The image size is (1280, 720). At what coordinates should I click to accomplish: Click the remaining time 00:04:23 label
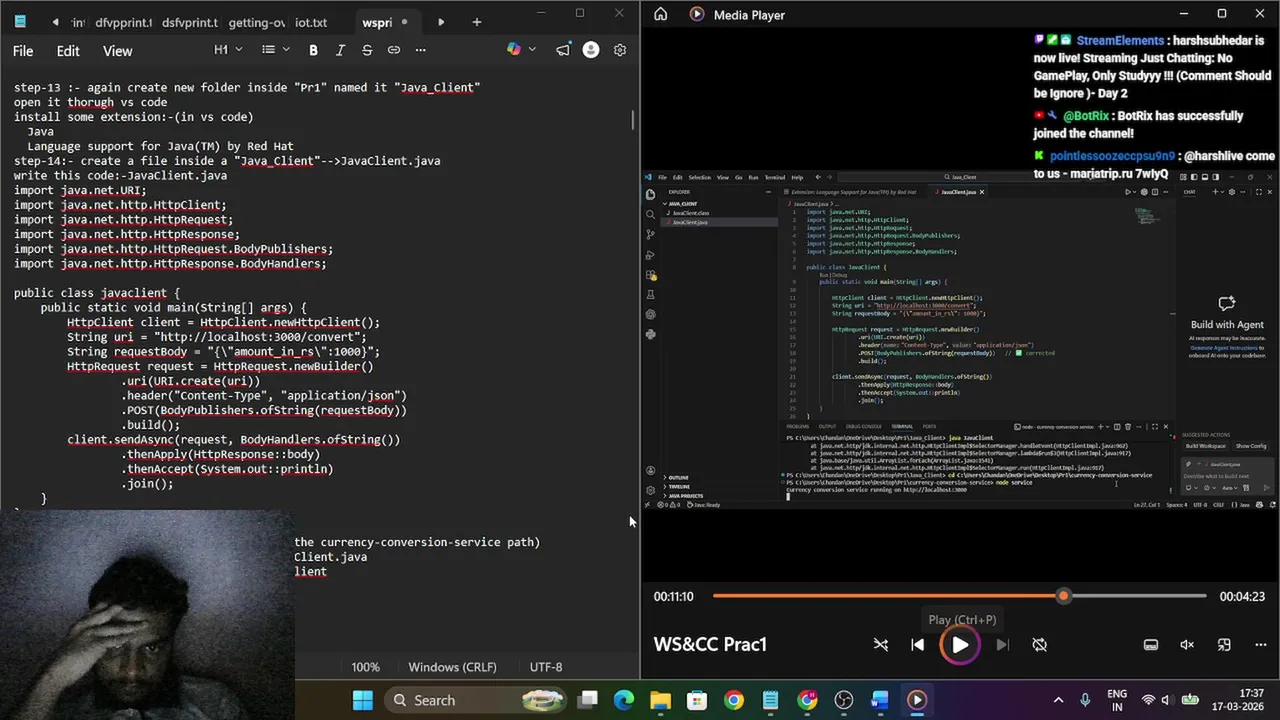pyautogui.click(x=1242, y=596)
